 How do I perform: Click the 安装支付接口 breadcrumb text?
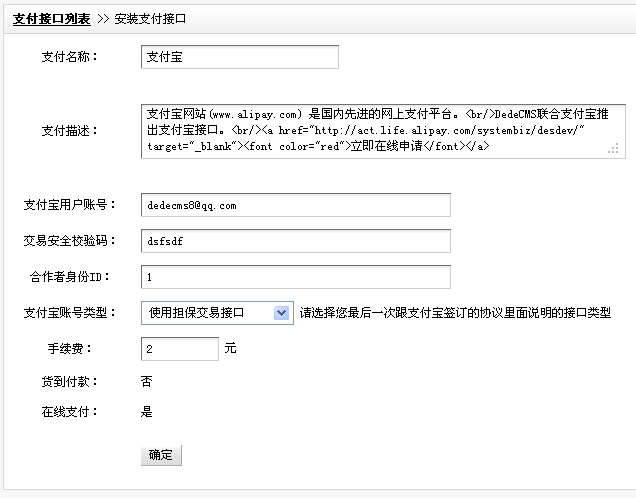point(150,19)
